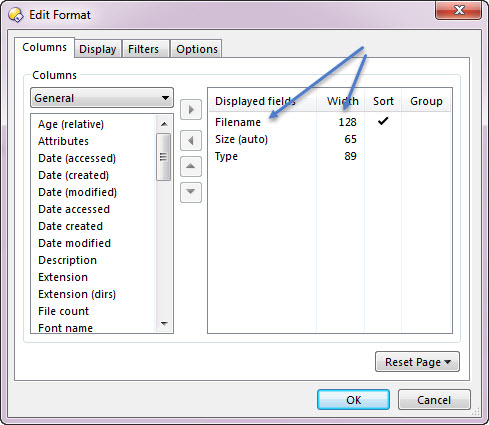Select Extension (dirs) in the list
The height and width of the screenshot is (425, 489).
77,294
